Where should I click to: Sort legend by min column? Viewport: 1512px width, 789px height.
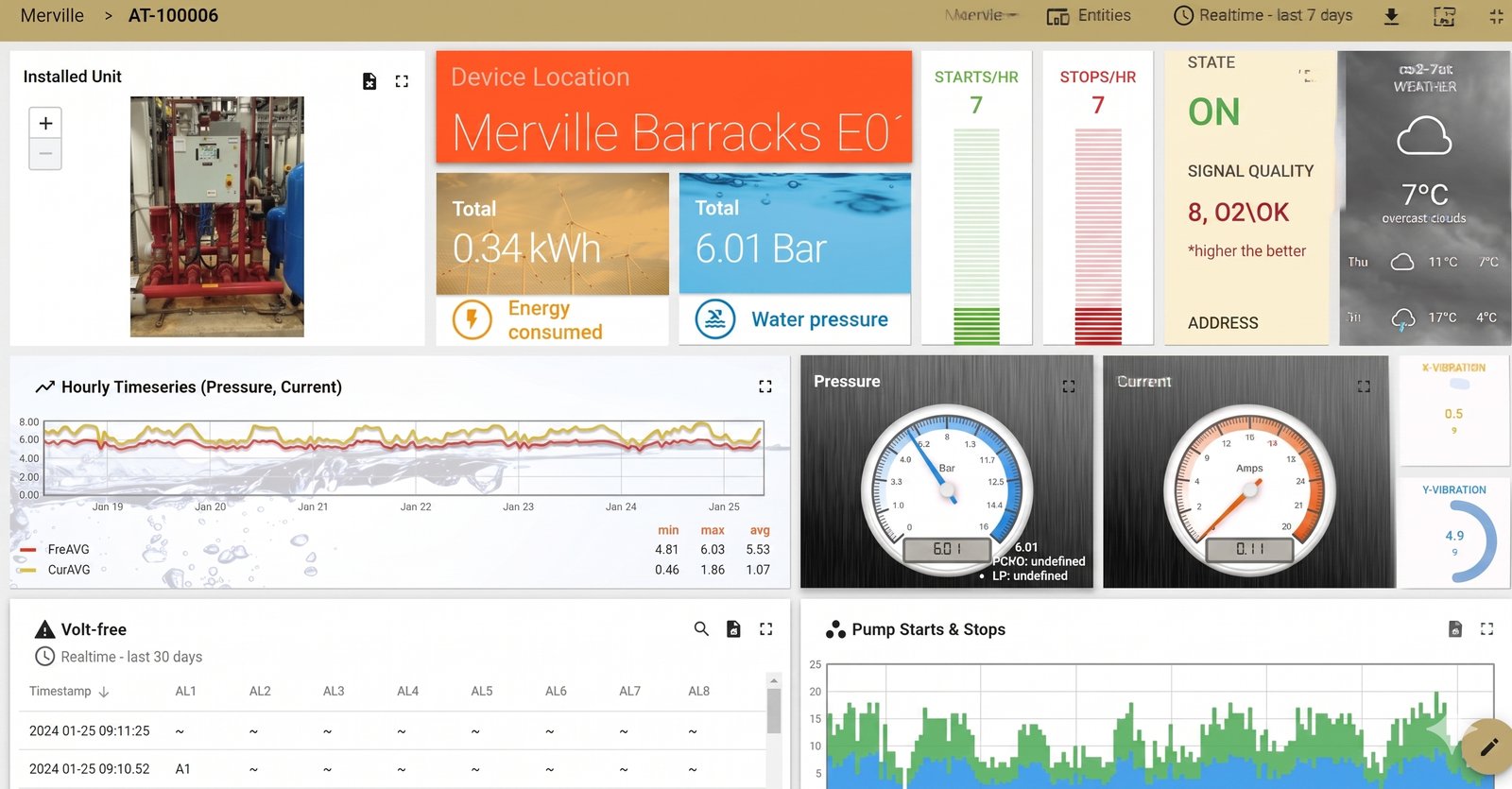pyautogui.click(x=668, y=530)
